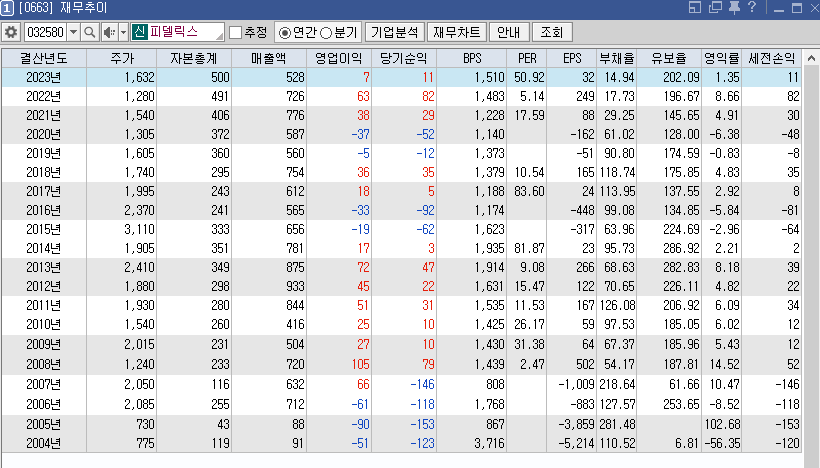Click the speaker sound icon

pos(109,32)
